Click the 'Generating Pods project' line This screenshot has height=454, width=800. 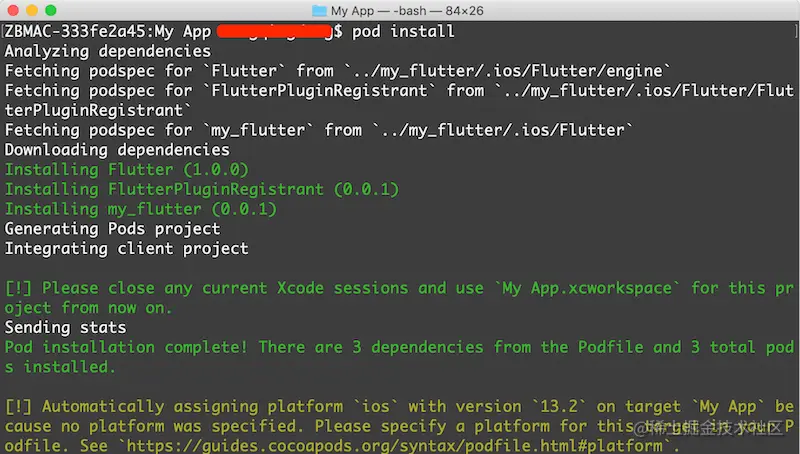coord(112,229)
